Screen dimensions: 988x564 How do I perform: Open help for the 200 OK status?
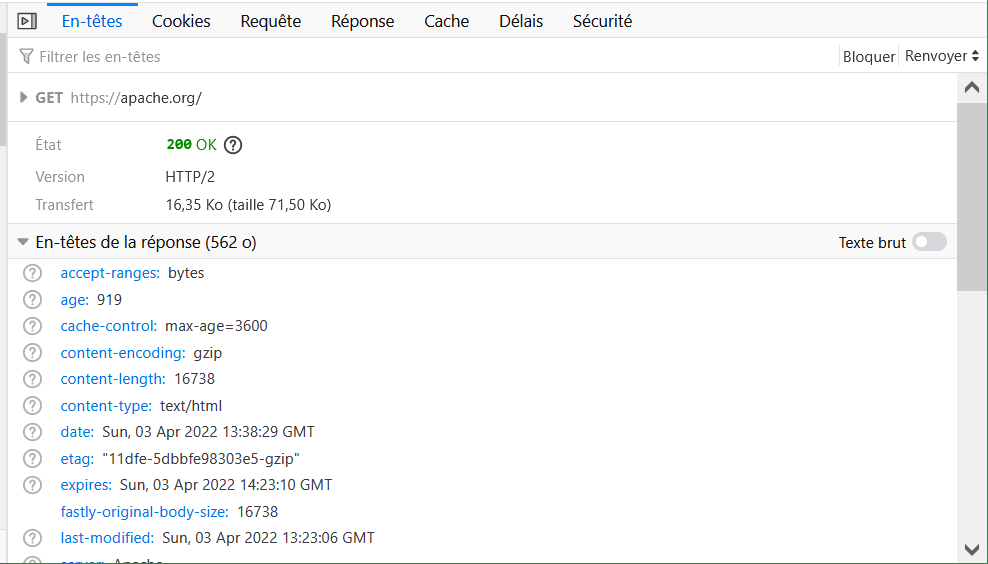tap(233, 145)
